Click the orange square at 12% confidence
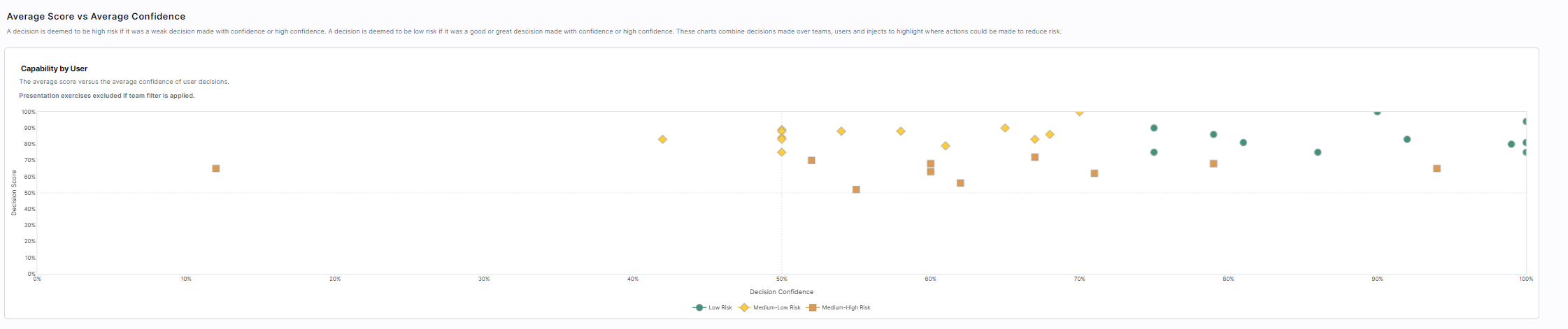1568x329 pixels. [216, 168]
